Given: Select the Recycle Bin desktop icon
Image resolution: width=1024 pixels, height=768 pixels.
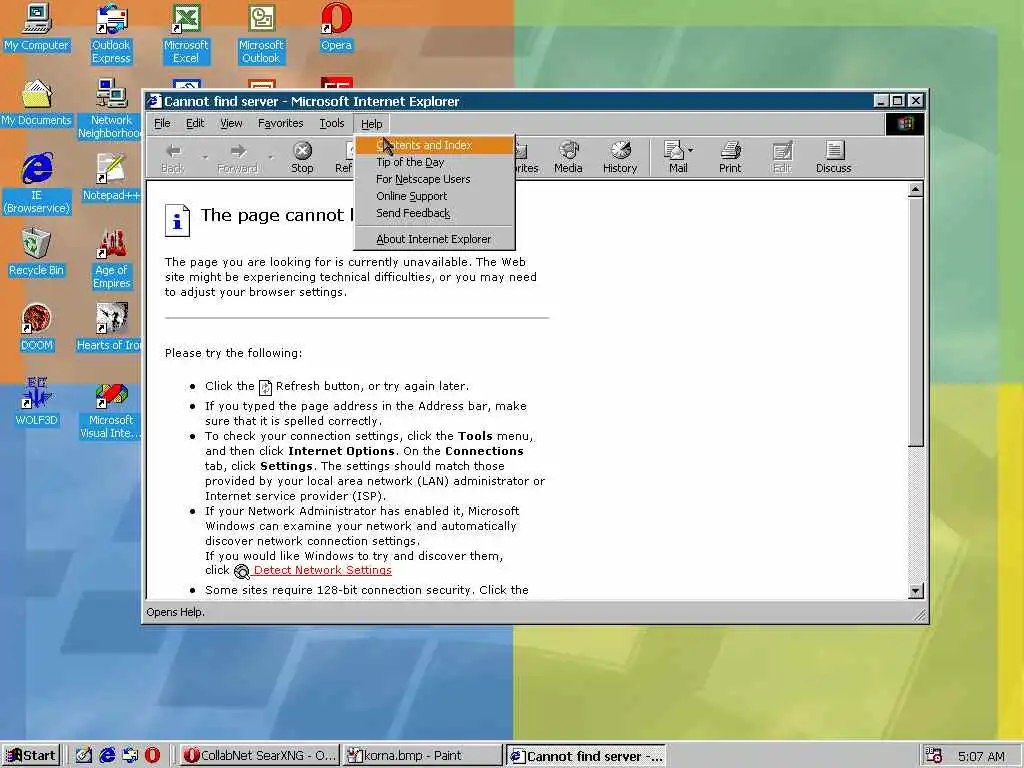Looking at the screenshot, I should pyautogui.click(x=36, y=253).
